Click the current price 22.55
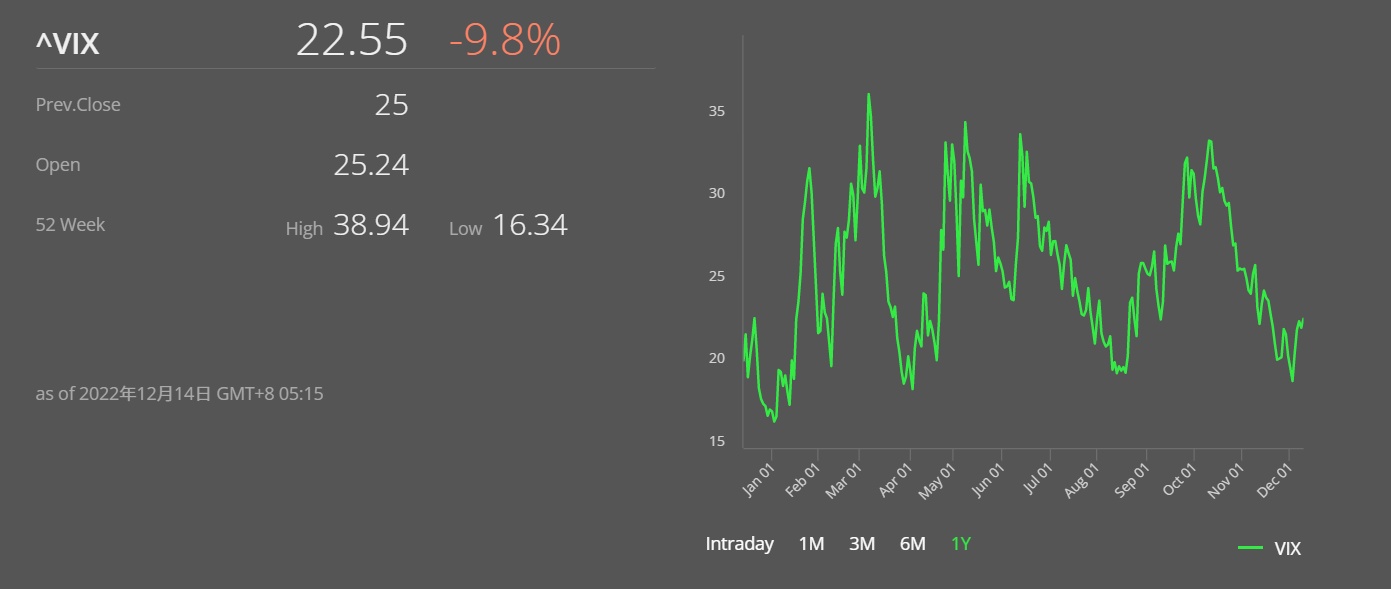Image resolution: width=1391 pixels, height=589 pixels. click(352, 41)
